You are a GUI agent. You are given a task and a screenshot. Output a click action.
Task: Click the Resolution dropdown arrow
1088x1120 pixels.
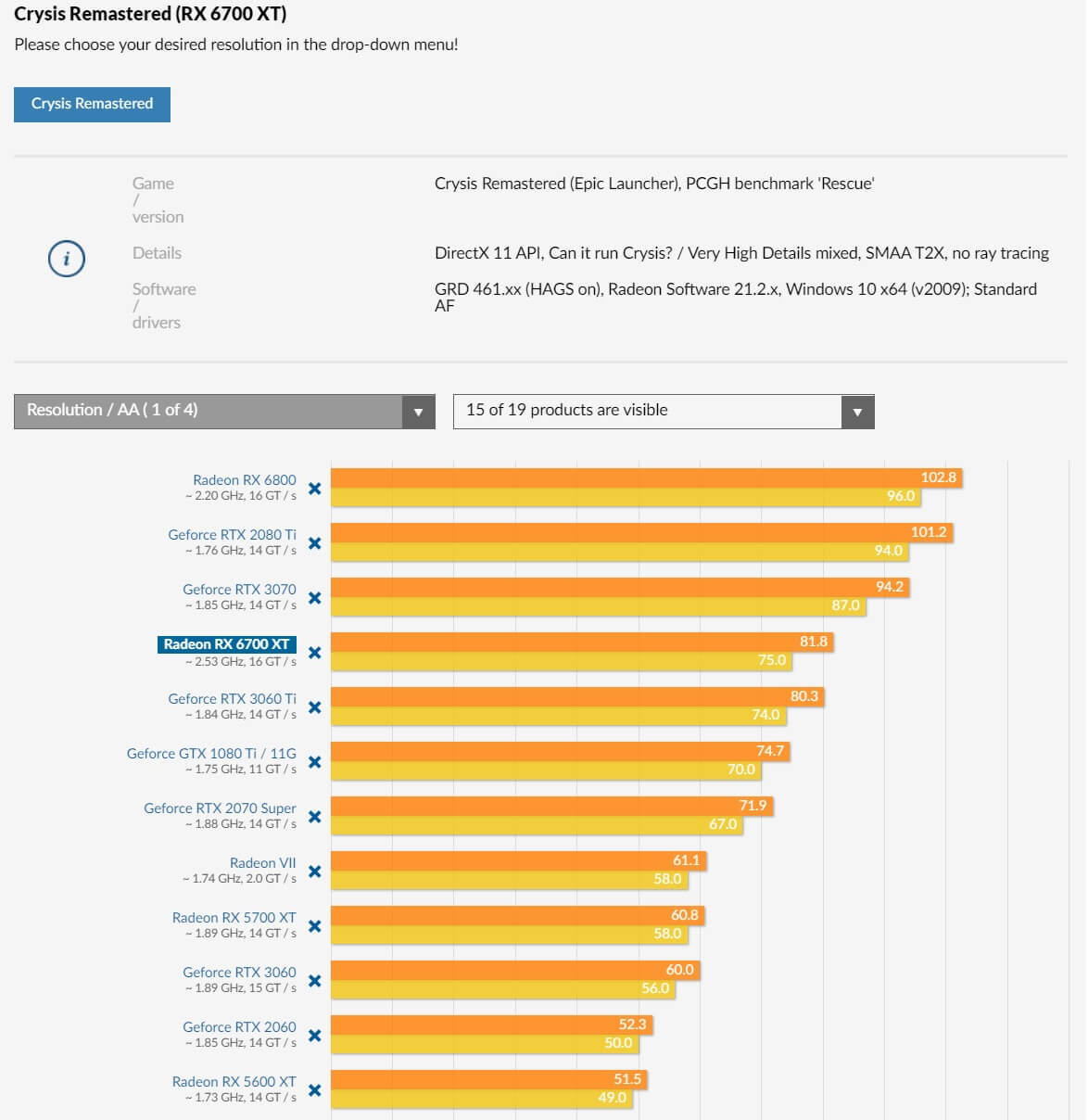418,412
